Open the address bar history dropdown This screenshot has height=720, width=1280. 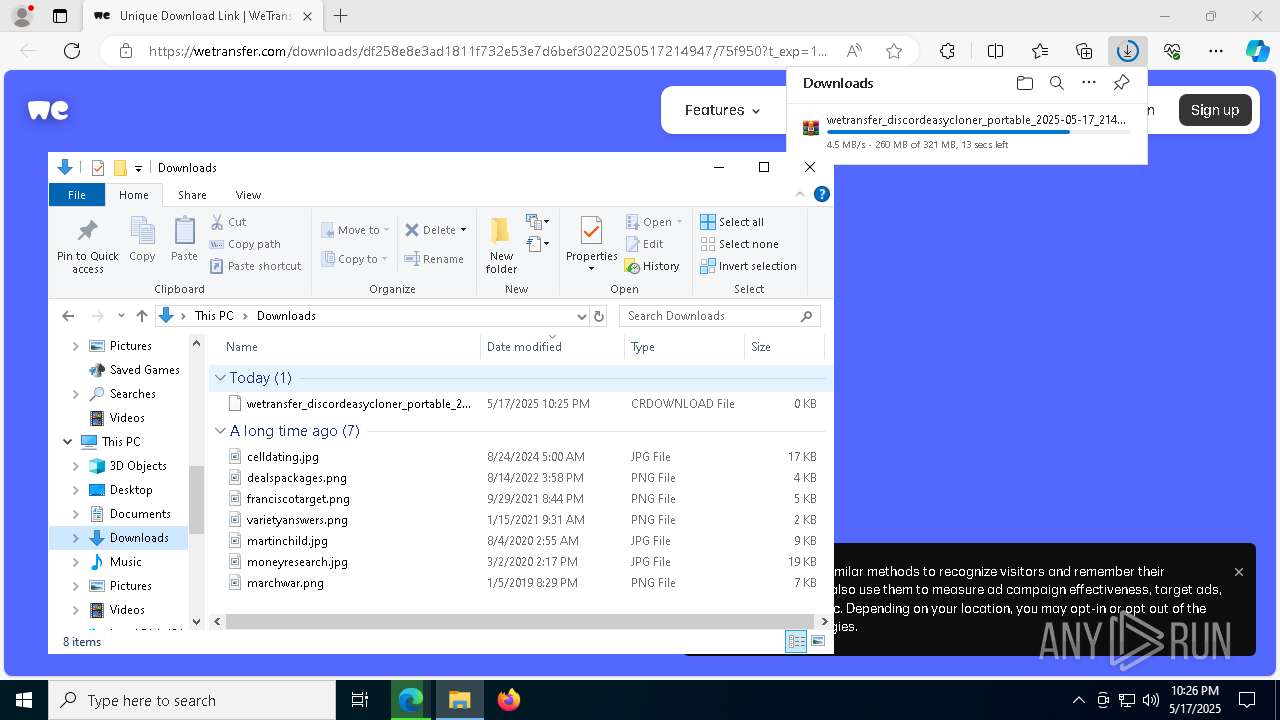point(581,316)
